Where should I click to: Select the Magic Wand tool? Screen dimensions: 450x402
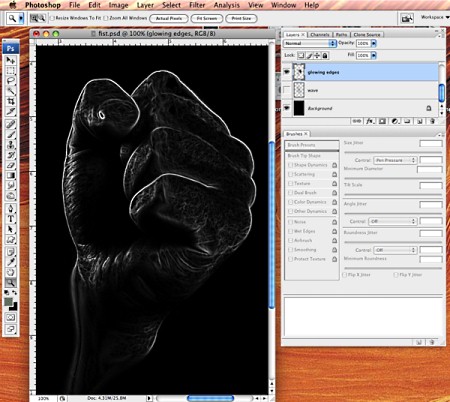click(x=11, y=91)
